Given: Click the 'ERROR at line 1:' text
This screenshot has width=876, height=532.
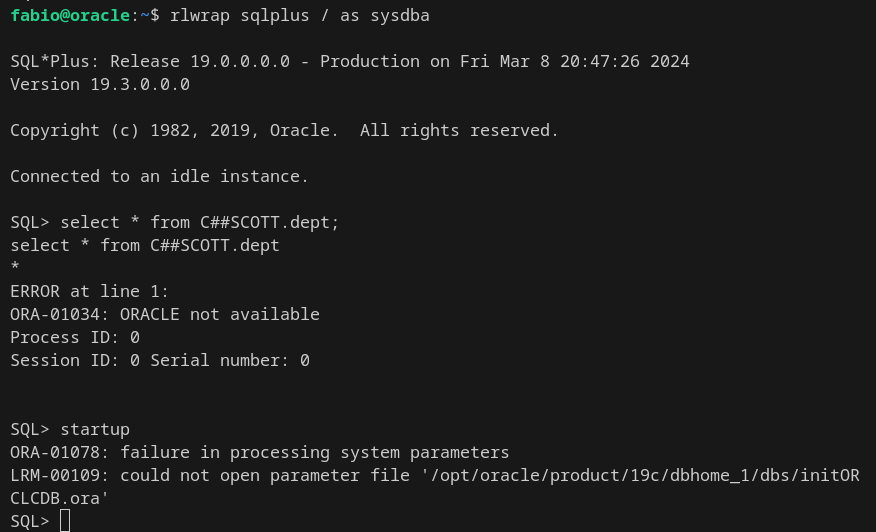Looking at the screenshot, I should pos(90,292).
